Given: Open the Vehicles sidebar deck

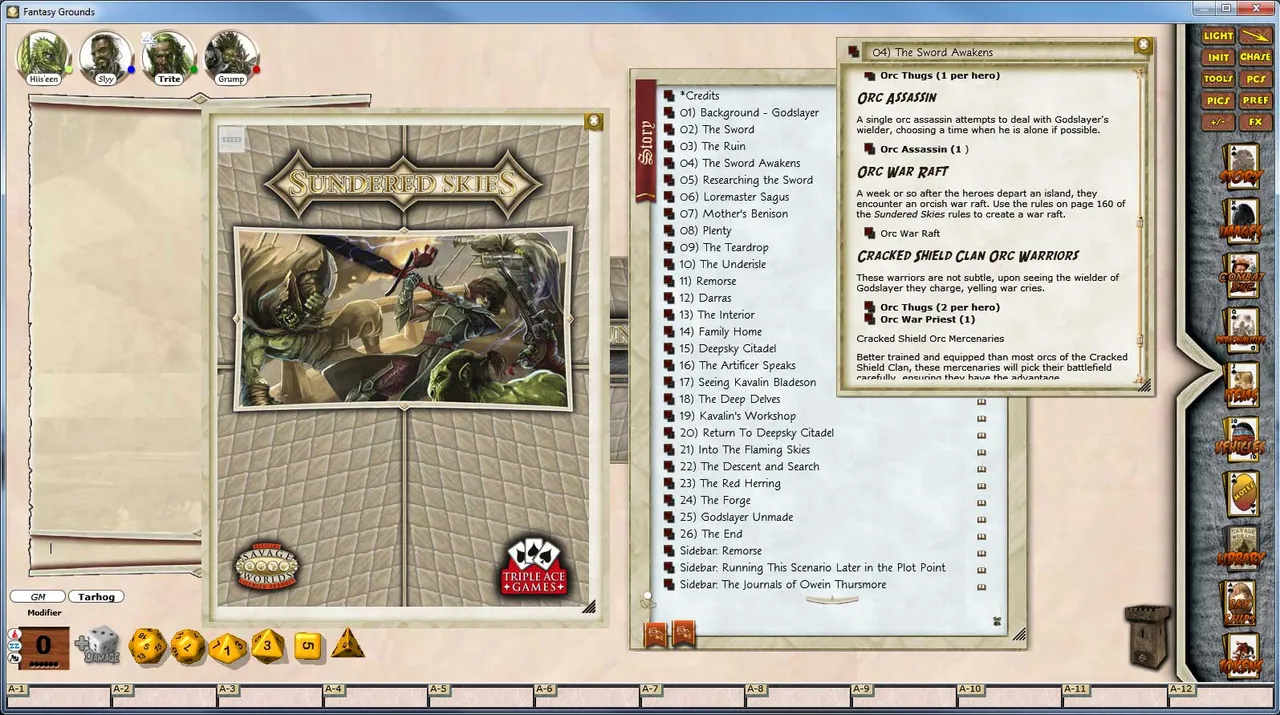Looking at the screenshot, I should pyautogui.click(x=1240, y=439).
